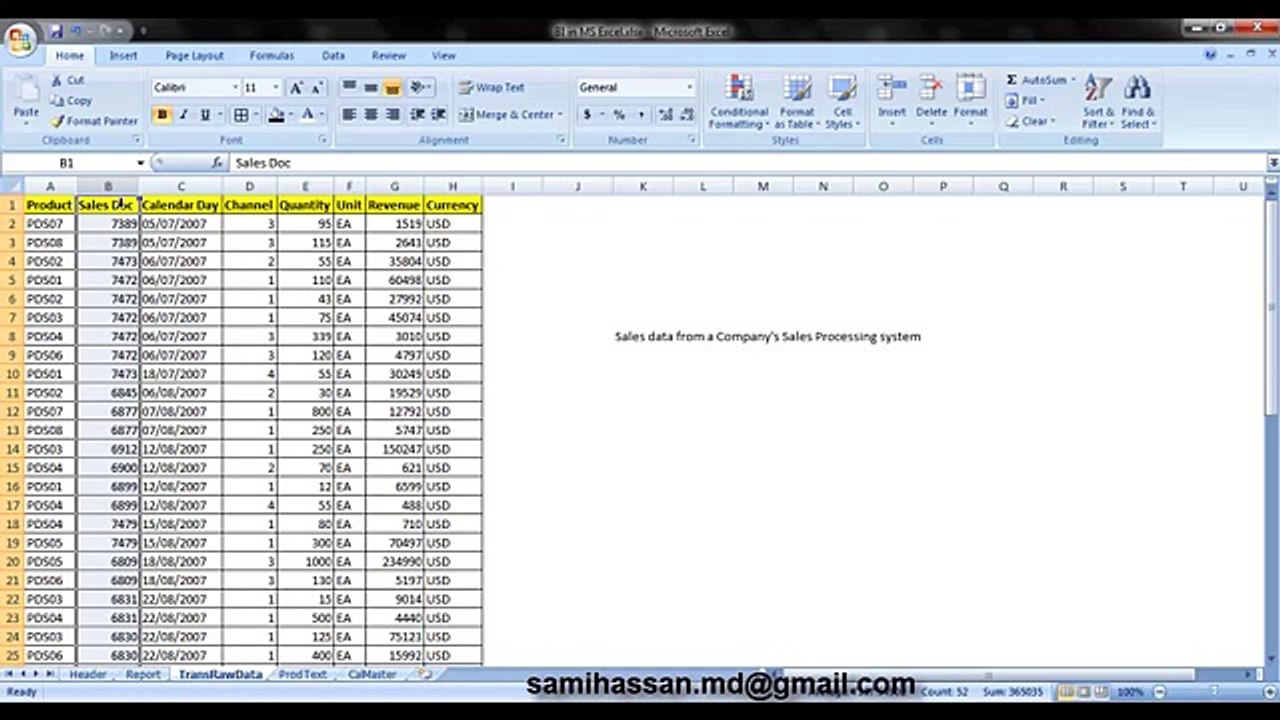Open Font dialog launcher

pos(323,141)
